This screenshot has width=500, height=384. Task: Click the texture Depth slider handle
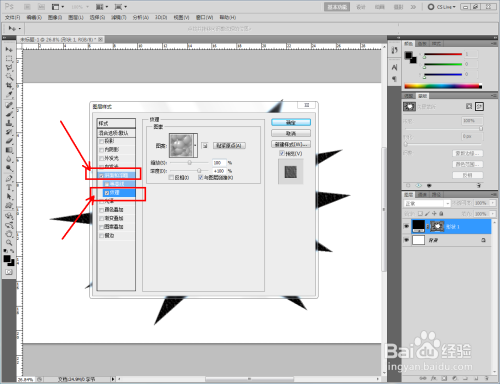[199, 171]
